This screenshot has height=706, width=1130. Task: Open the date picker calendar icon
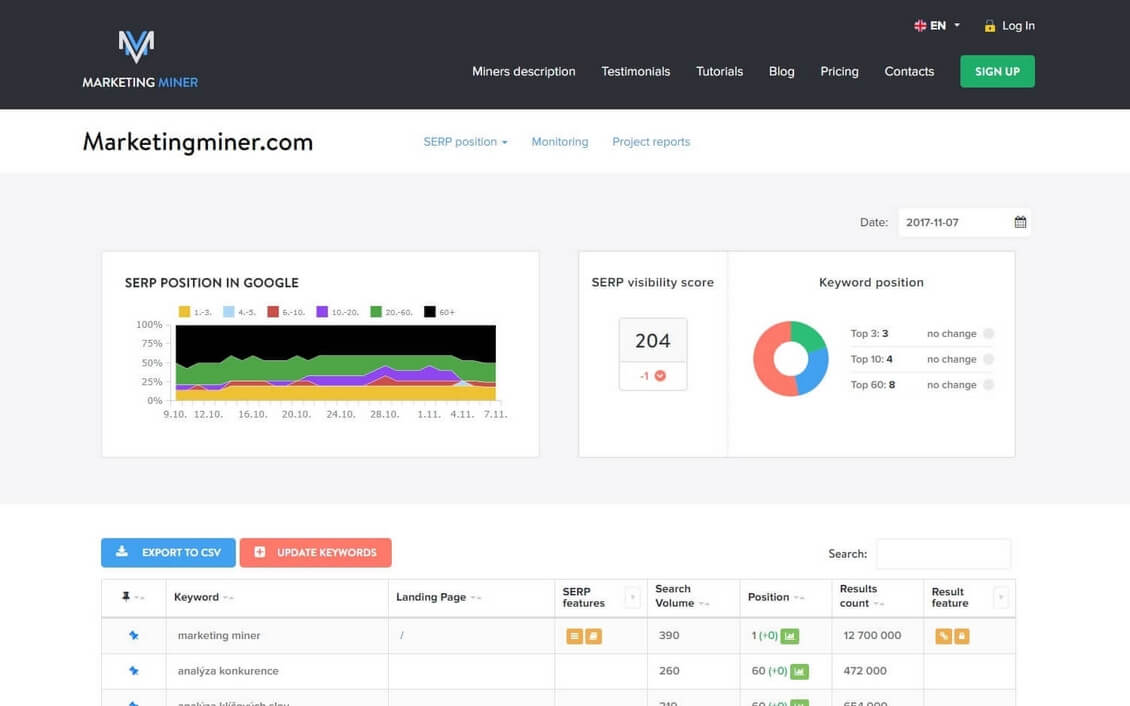tap(1020, 222)
